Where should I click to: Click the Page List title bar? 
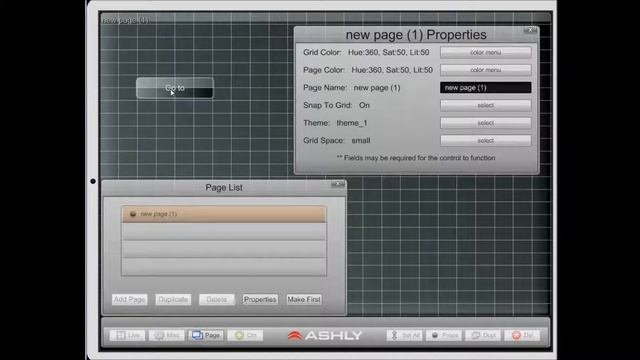[224, 188]
